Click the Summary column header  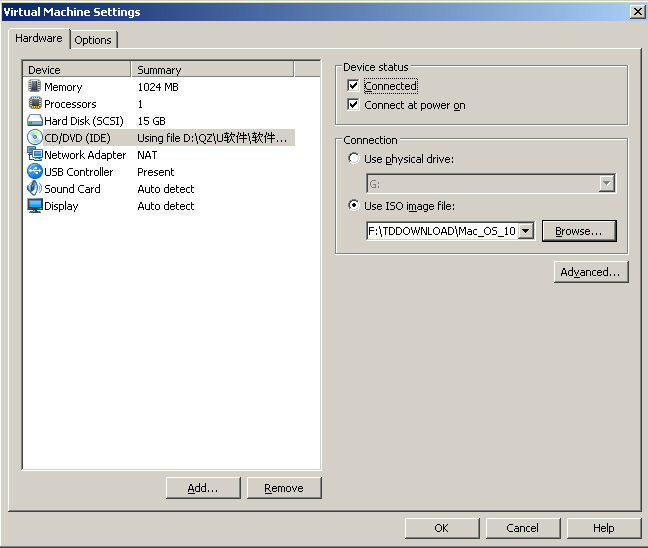(212, 69)
